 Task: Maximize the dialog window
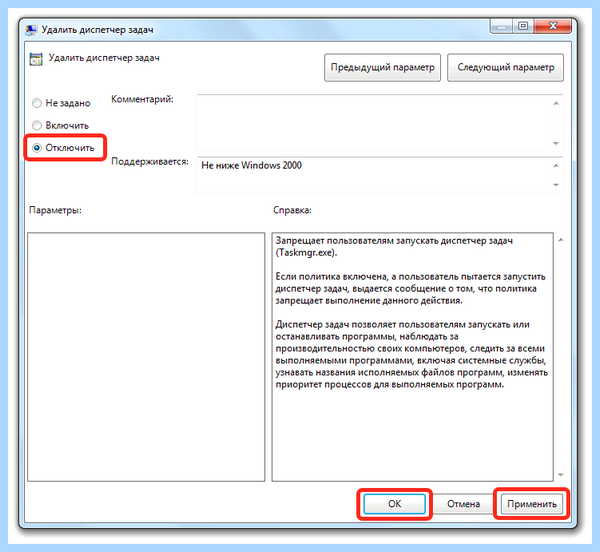(x=523, y=26)
